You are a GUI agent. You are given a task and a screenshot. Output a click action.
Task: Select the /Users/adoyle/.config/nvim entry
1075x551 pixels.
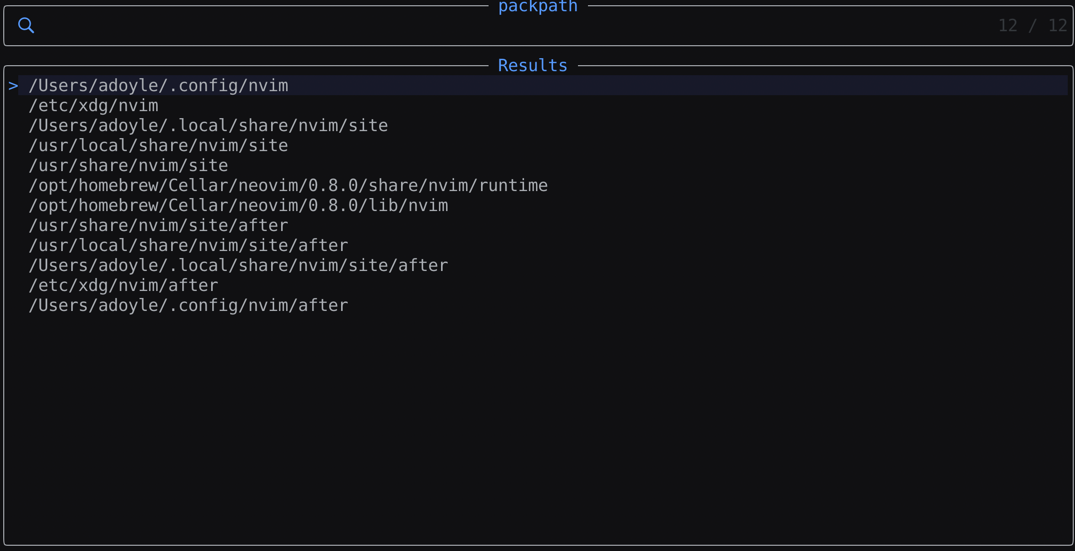(x=158, y=86)
